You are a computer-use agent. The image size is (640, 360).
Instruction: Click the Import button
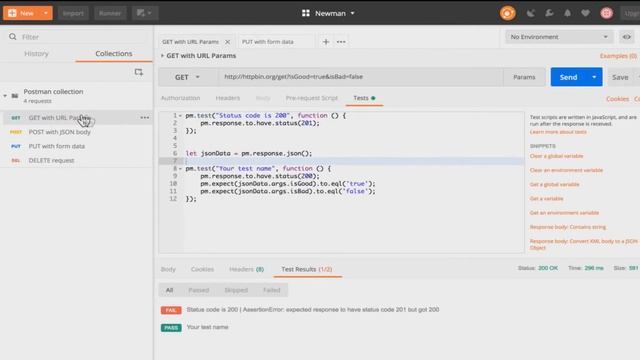(73, 13)
